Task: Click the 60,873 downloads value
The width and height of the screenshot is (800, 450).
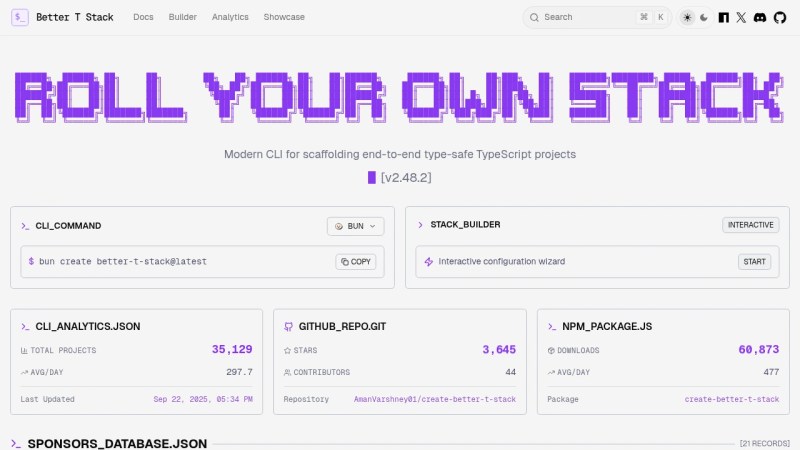Action: point(759,349)
